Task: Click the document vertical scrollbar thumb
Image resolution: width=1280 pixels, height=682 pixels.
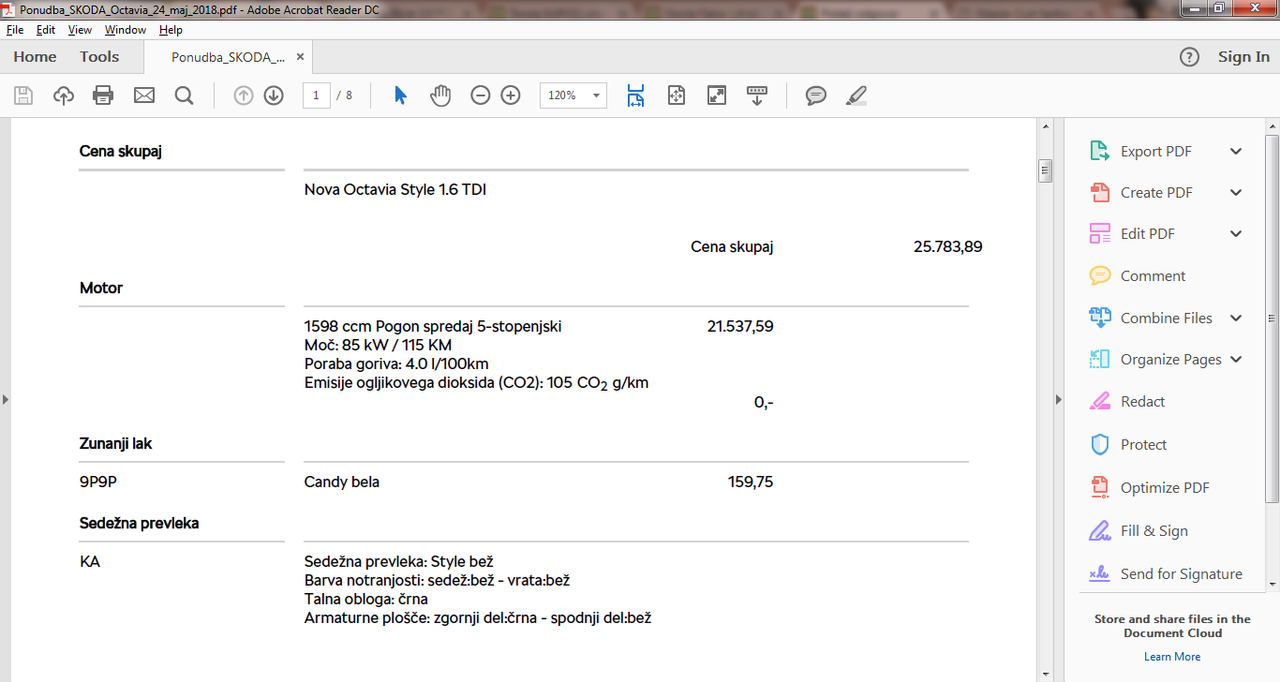Action: point(1045,171)
